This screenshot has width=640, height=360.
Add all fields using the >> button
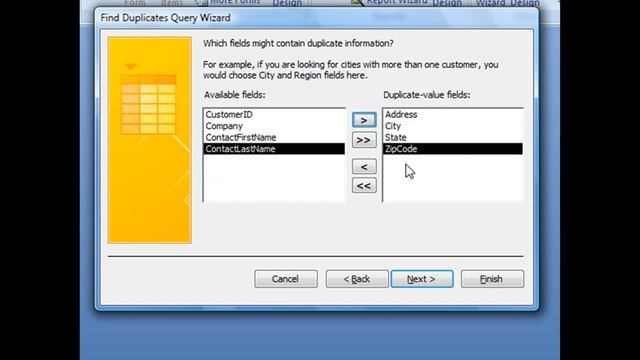[364, 140]
